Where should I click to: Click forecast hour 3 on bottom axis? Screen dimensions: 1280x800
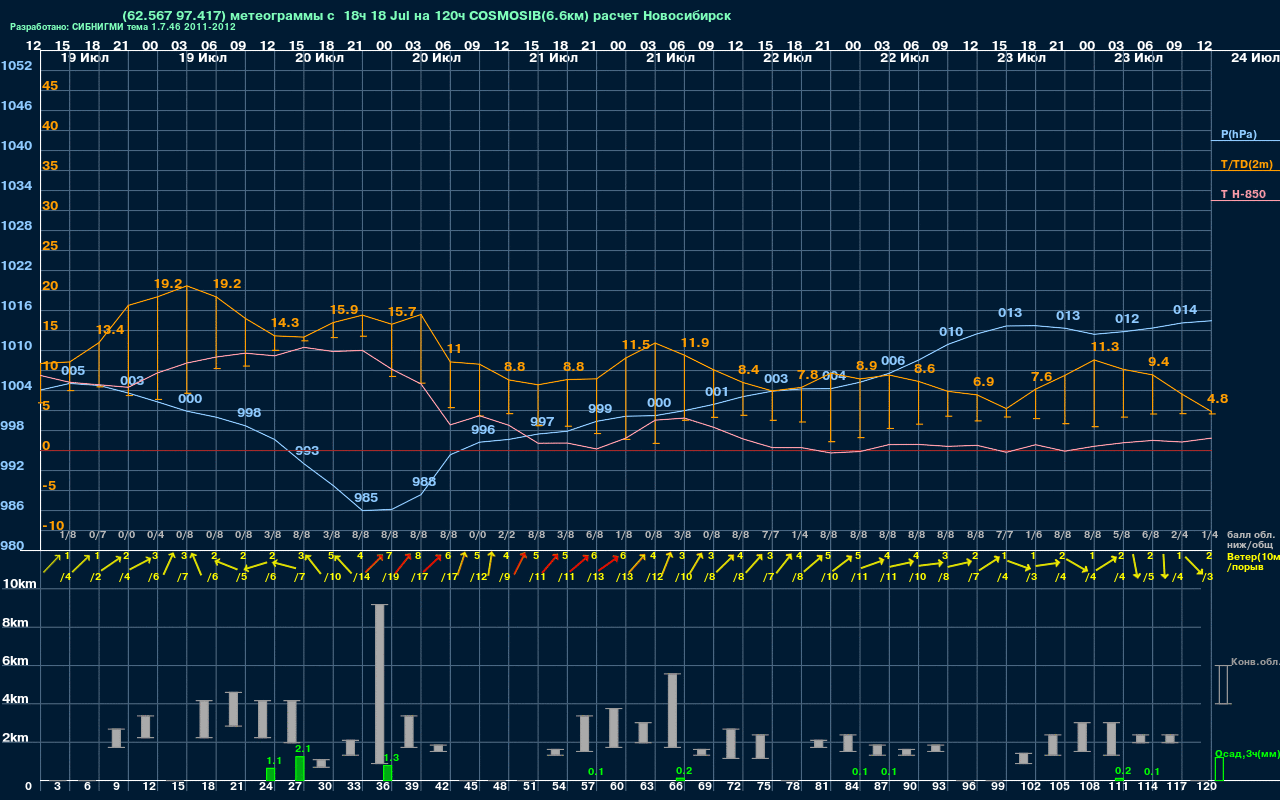click(x=57, y=787)
